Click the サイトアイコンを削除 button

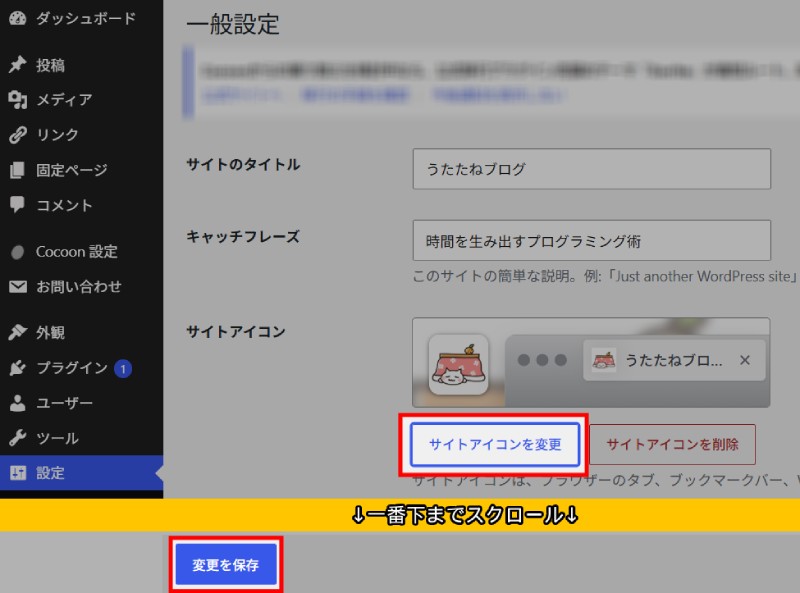pos(672,444)
